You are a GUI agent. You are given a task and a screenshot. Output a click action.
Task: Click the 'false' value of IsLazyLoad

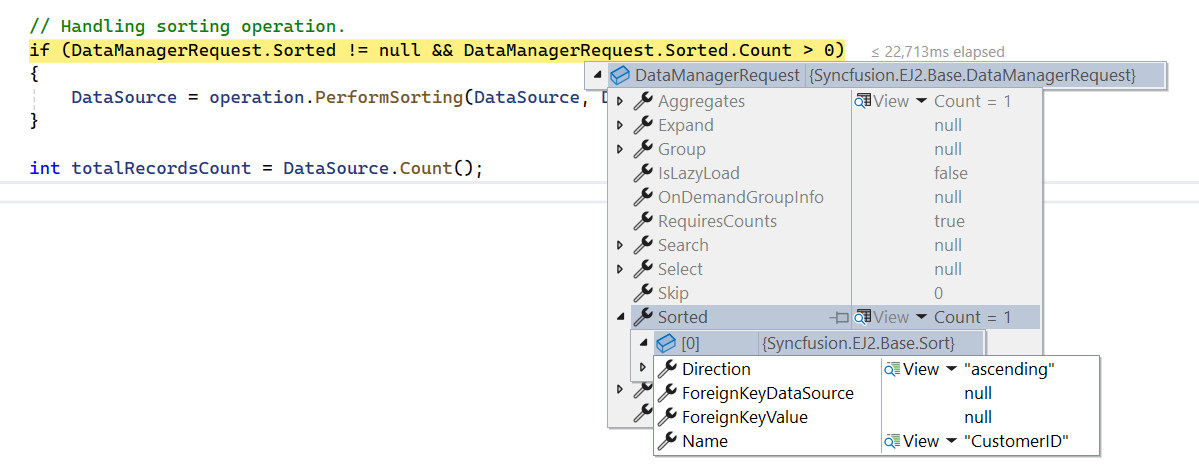tap(950, 174)
